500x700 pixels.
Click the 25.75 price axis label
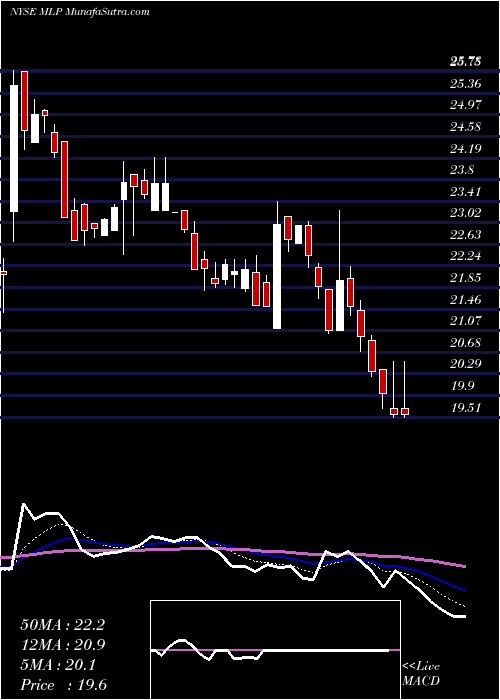pyautogui.click(x=466, y=62)
